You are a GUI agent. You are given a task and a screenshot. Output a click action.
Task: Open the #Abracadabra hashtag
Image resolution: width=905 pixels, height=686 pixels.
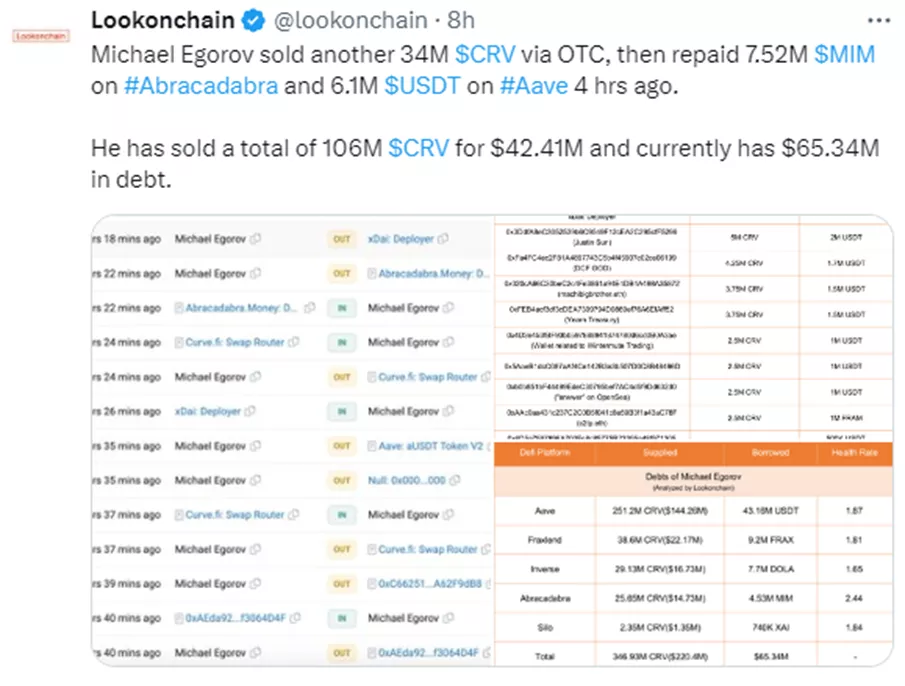[201, 86]
